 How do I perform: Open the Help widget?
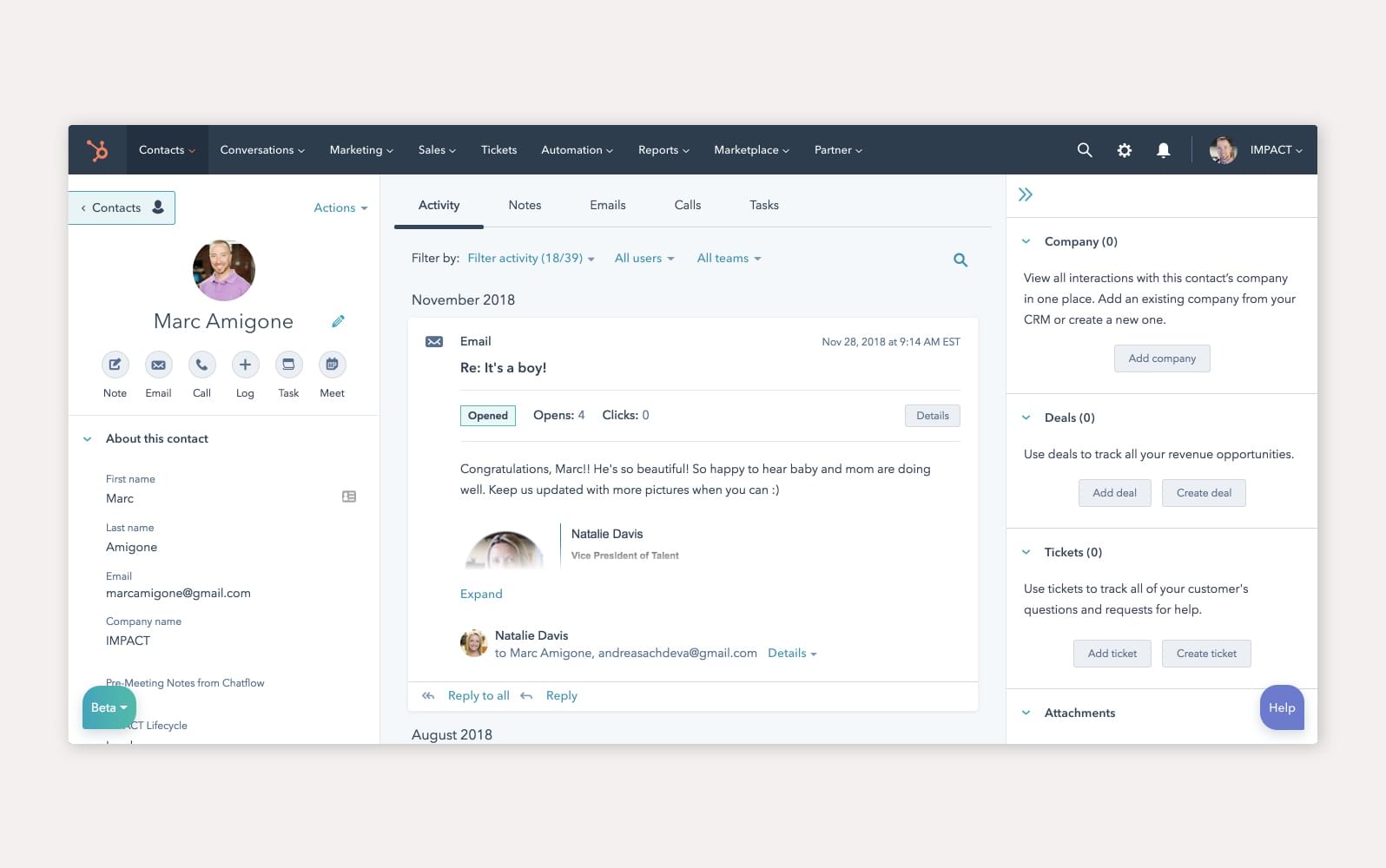point(1282,707)
